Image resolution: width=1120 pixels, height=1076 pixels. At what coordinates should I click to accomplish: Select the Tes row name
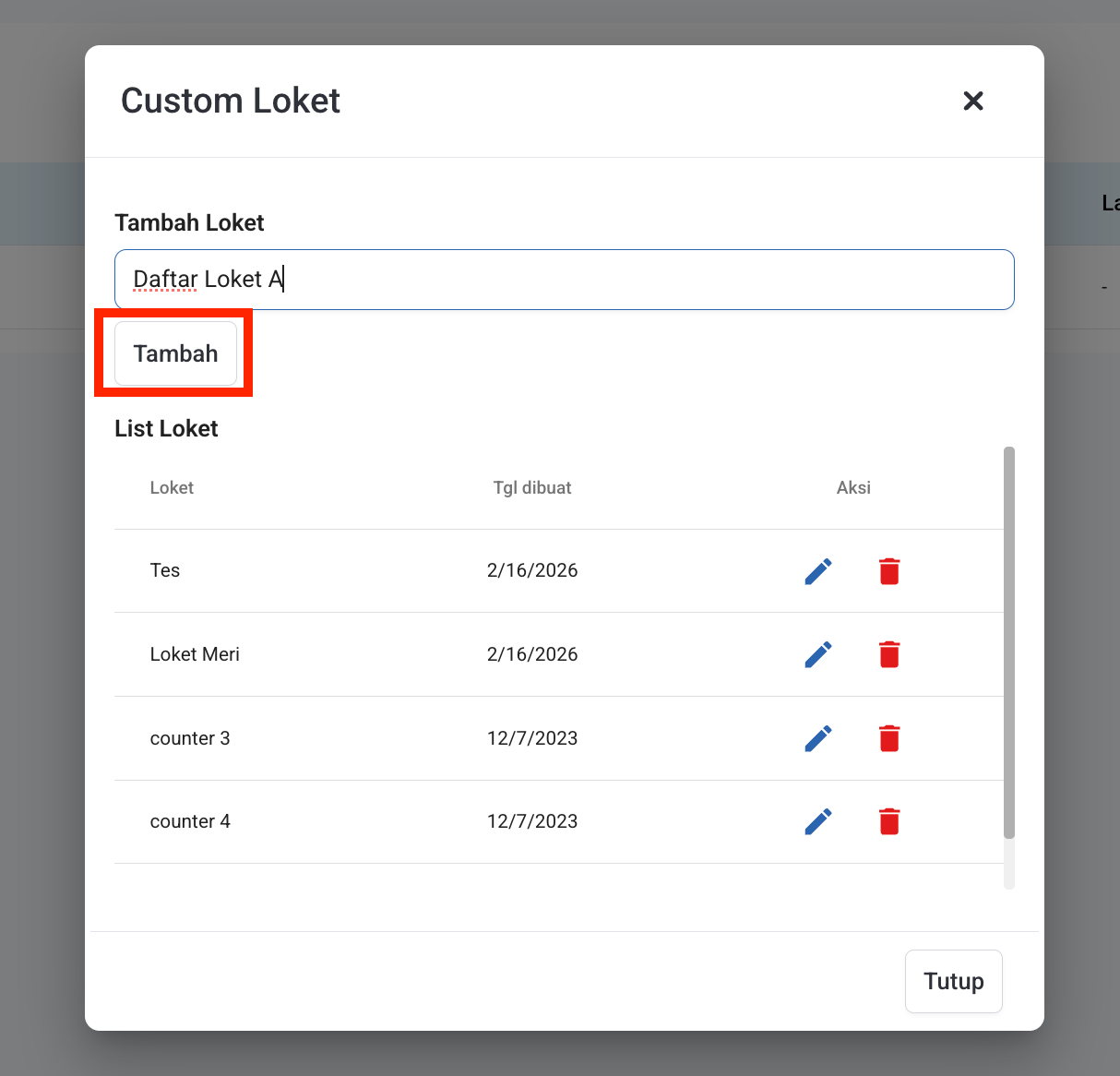(x=165, y=570)
